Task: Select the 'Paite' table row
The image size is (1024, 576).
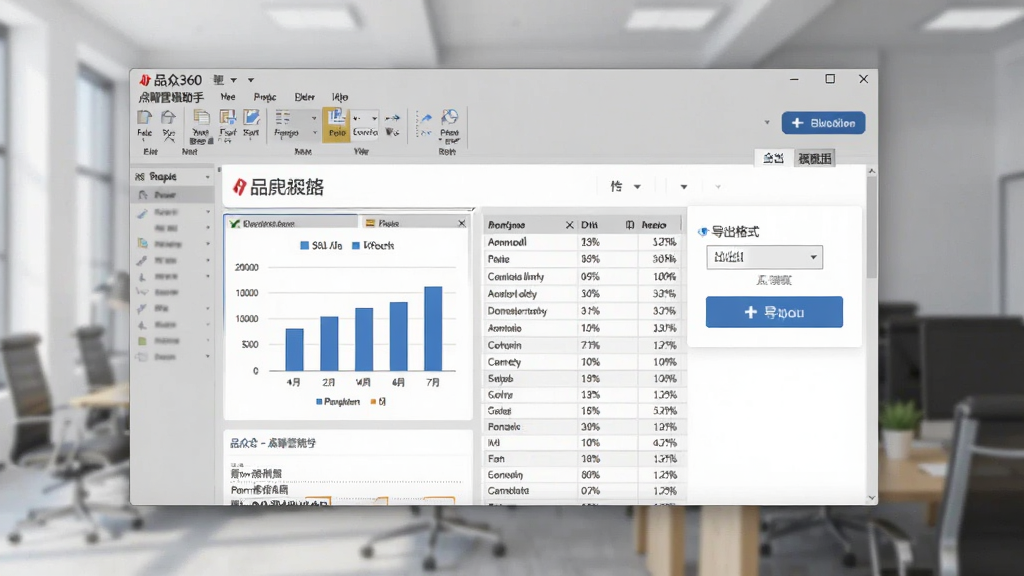Action: 583,259
